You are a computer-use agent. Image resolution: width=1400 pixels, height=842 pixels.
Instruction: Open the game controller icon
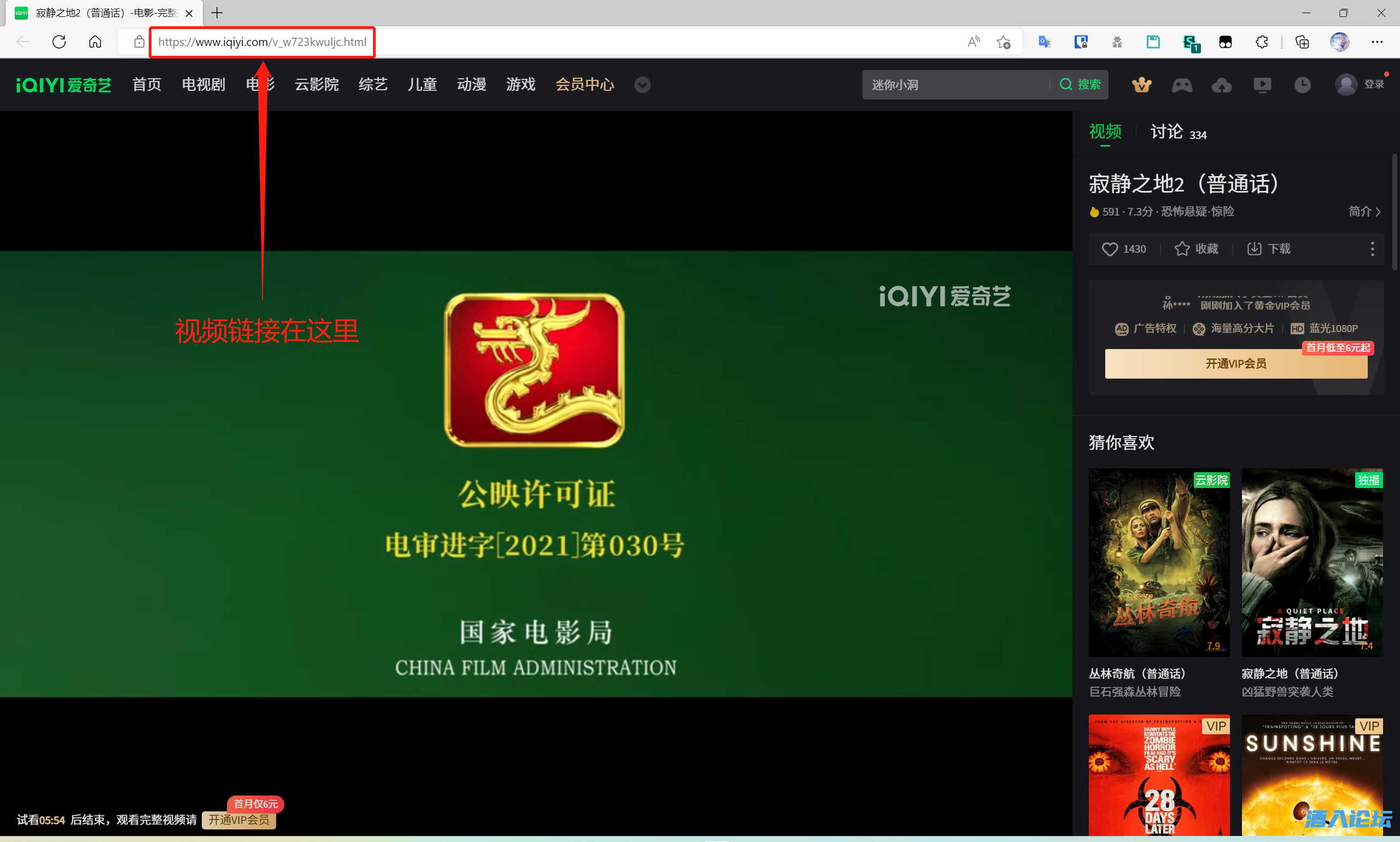coord(1182,85)
